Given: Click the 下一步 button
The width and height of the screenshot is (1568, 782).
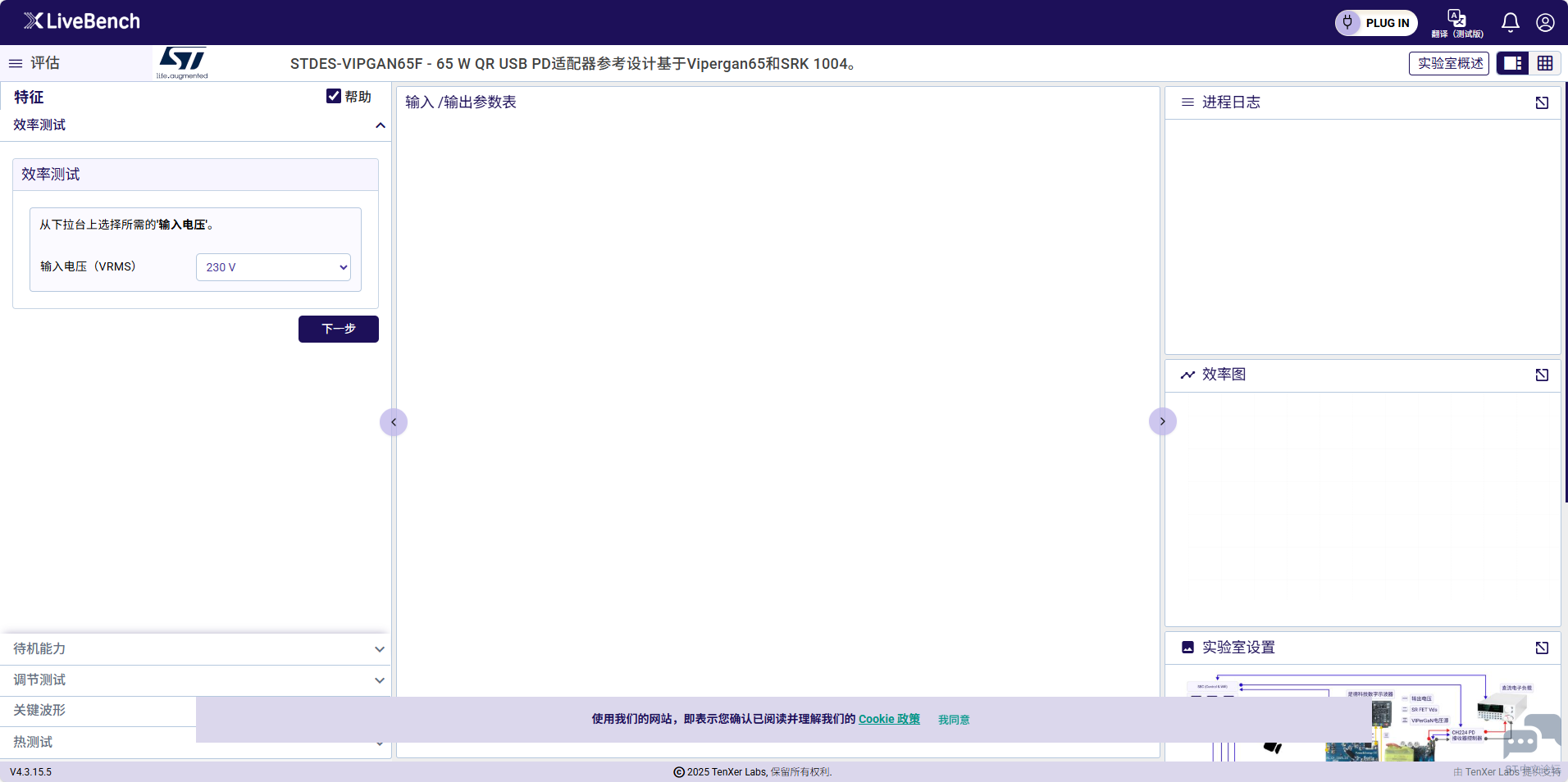Looking at the screenshot, I should coord(339,329).
